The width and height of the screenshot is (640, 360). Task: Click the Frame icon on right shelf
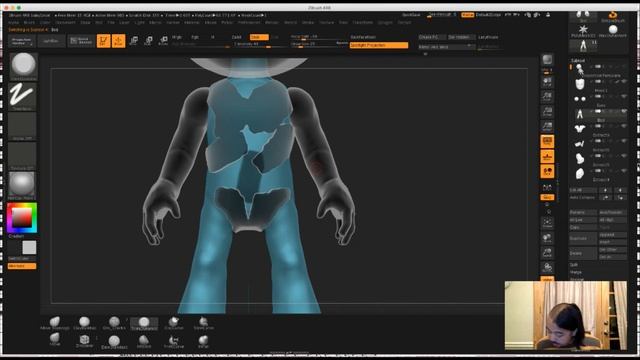pyautogui.click(x=547, y=223)
